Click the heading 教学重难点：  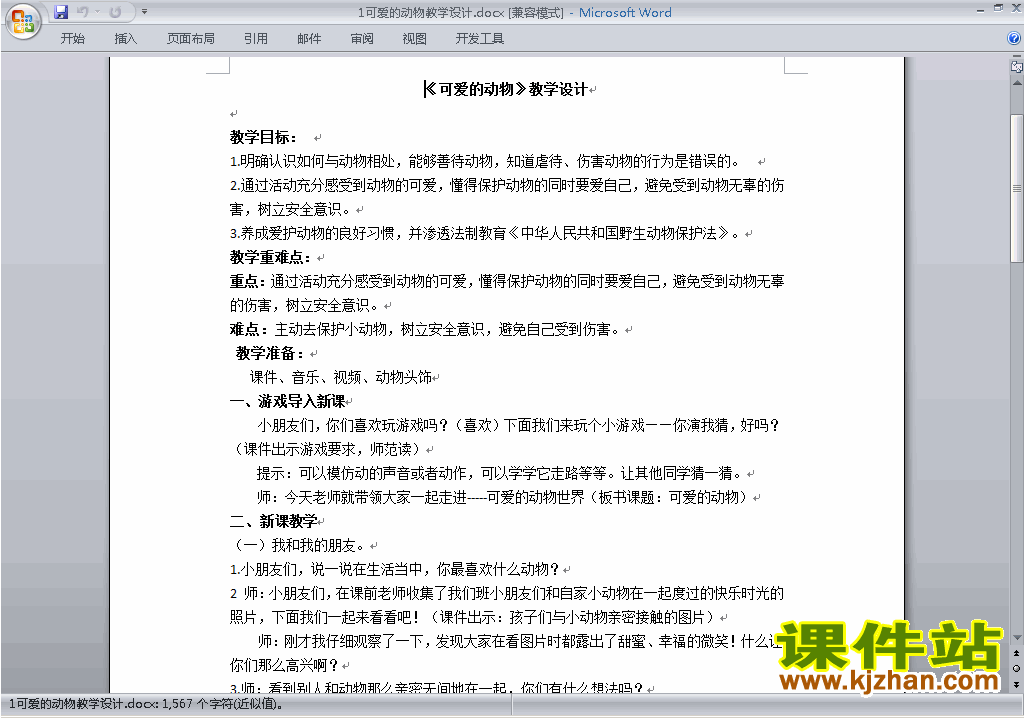pos(270,257)
